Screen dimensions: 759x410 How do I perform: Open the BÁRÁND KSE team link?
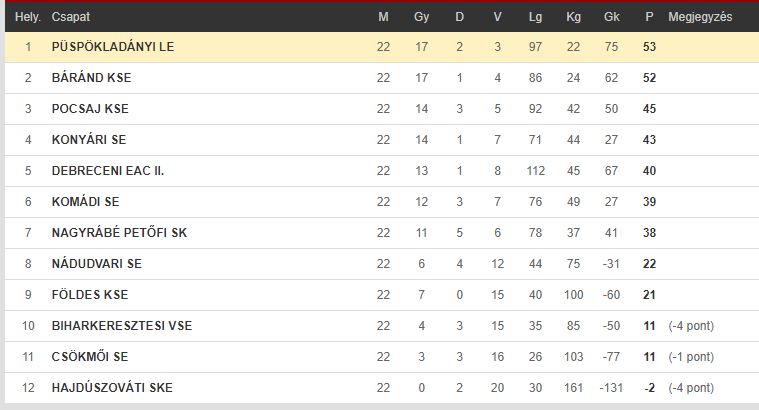(91, 77)
